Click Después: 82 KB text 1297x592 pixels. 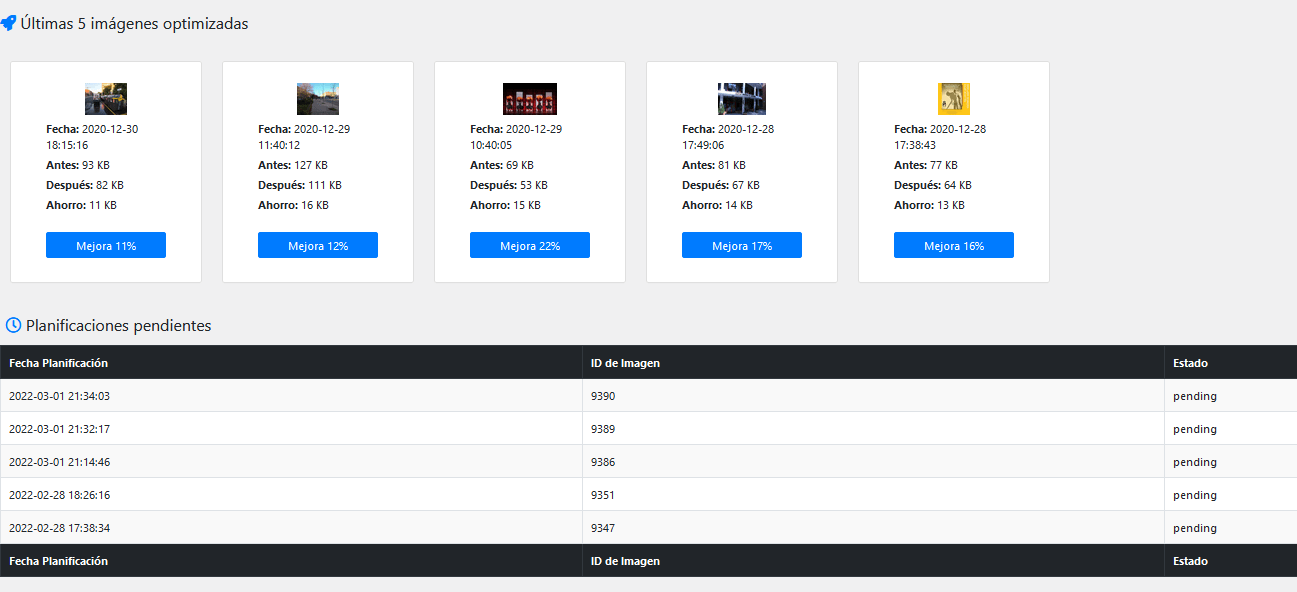(x=85, y=185)
